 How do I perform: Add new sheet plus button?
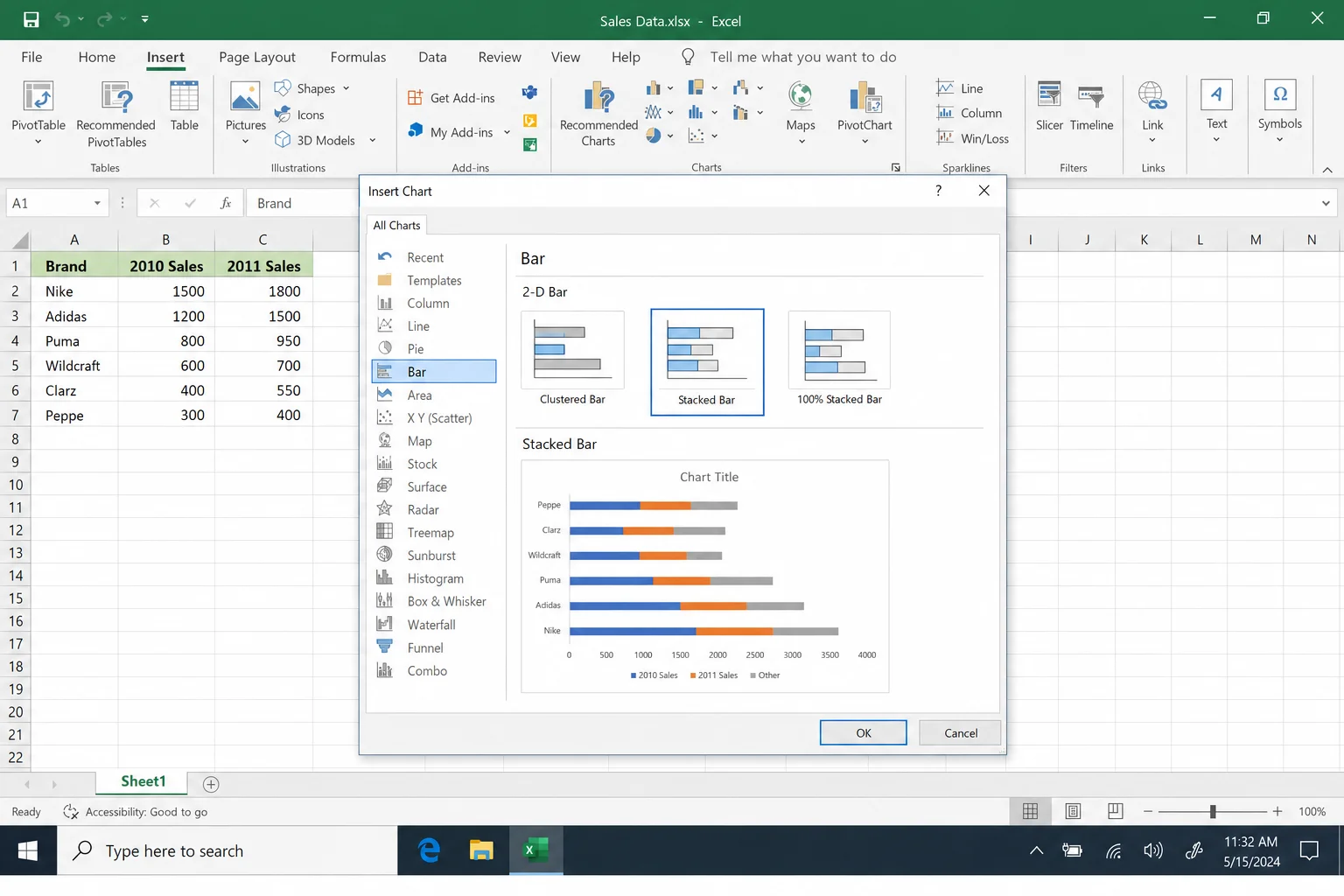point(211,784)
